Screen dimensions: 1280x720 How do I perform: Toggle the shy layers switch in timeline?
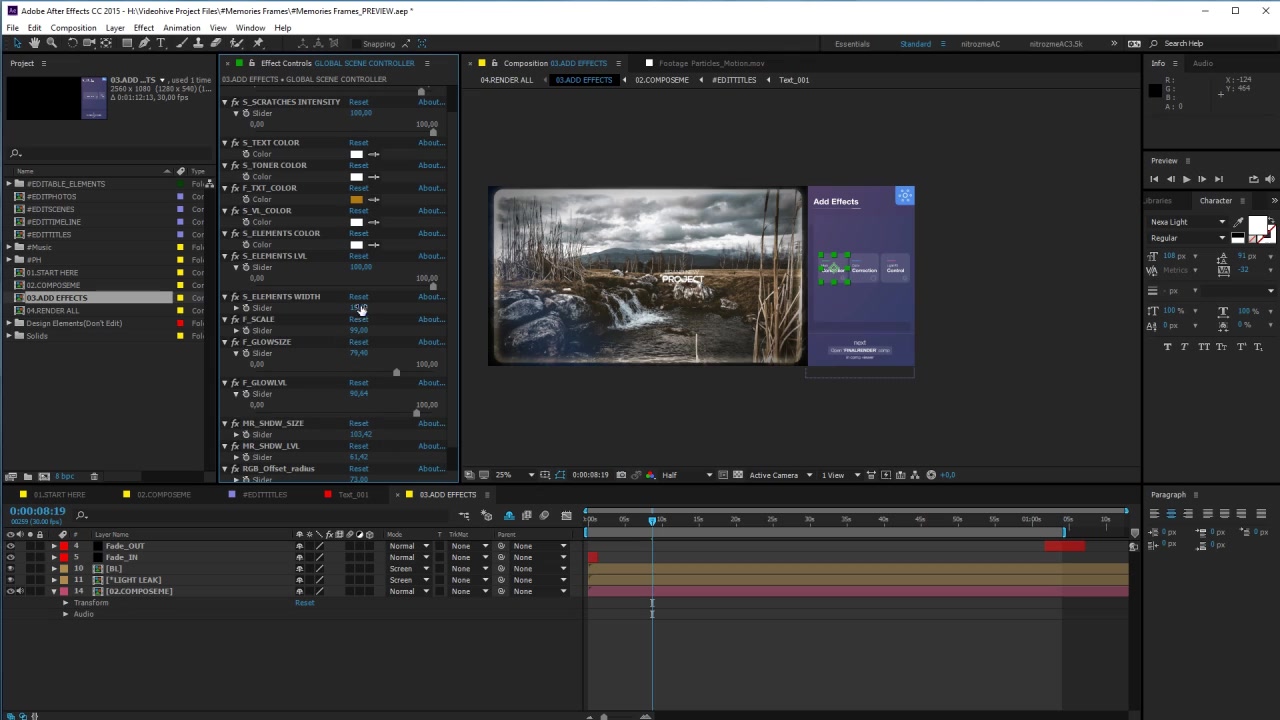pos(509,516)
